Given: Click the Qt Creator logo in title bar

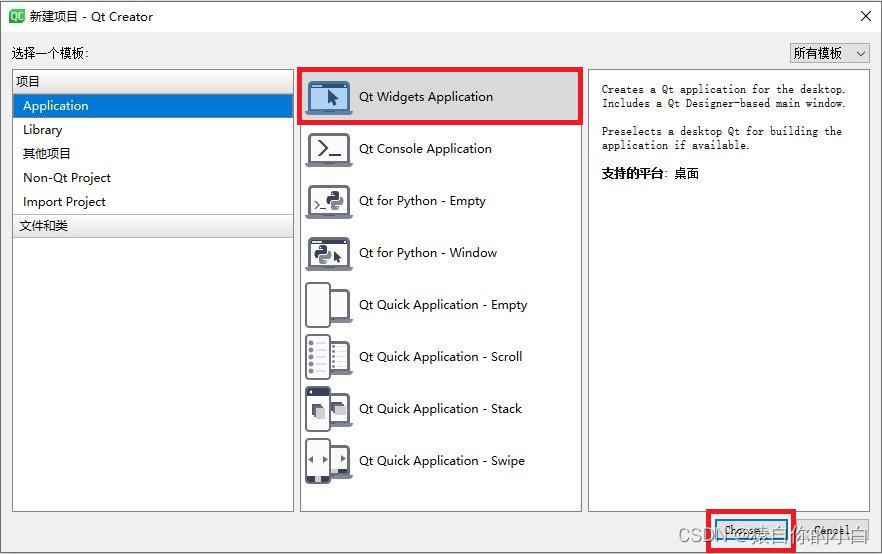Looking at the screenshot, I should tap(16, 16).
